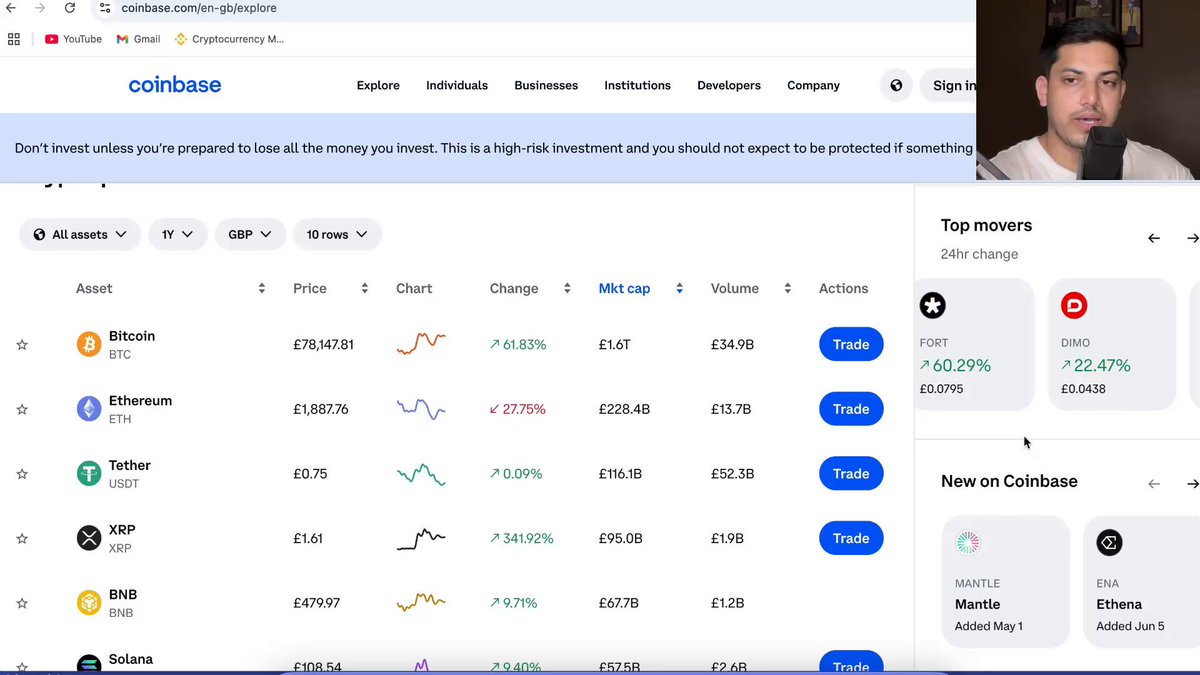Open the XRP one-year price chart
Screen dimensions: 1200x675
[421, 539]
